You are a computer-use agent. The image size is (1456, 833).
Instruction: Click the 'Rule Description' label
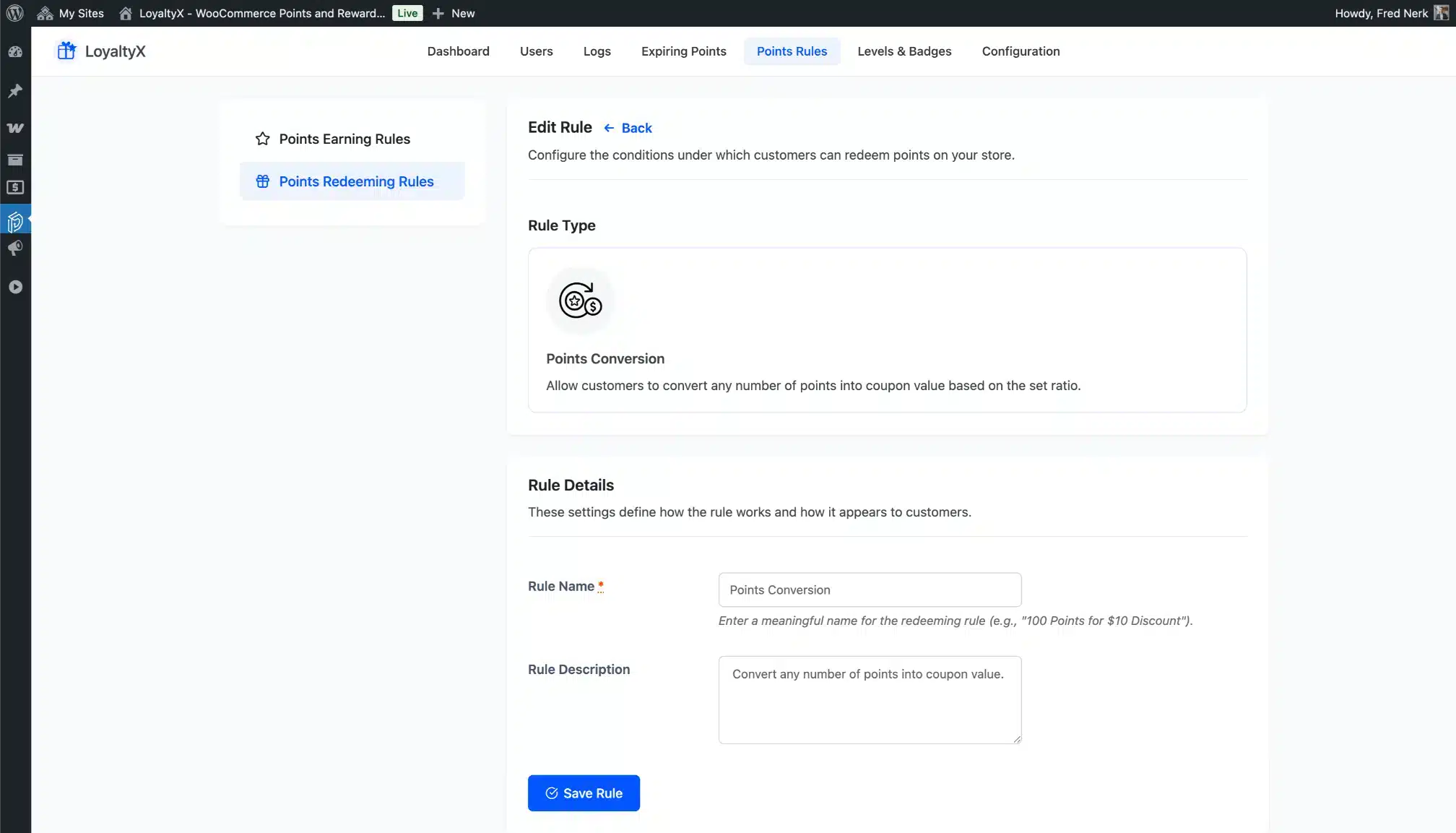coord(578,670)
